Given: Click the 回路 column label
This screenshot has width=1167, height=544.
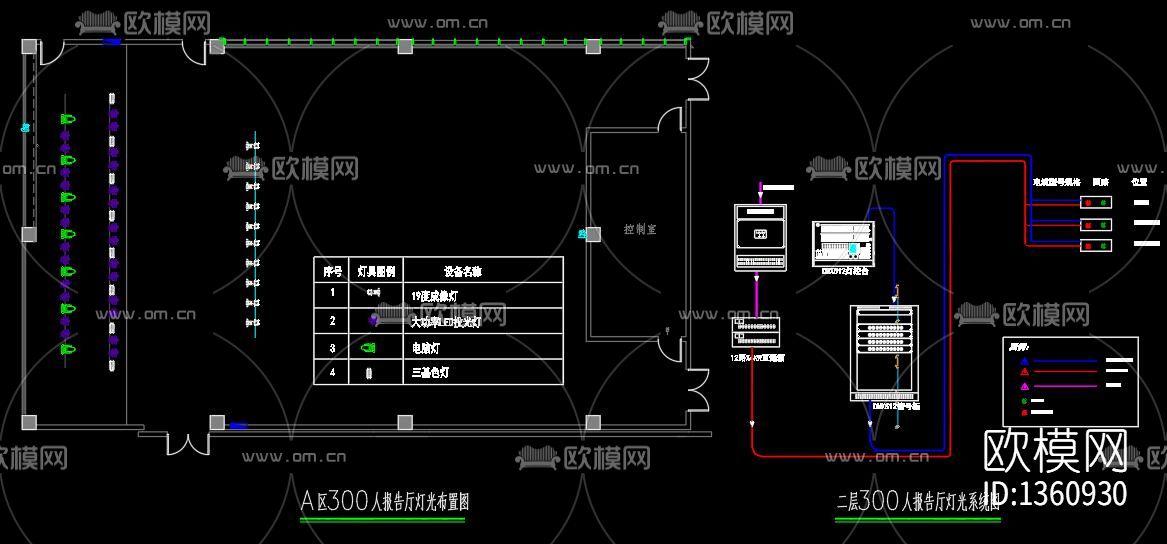Looking at the screenshot, I should (x=1102, y=181).
